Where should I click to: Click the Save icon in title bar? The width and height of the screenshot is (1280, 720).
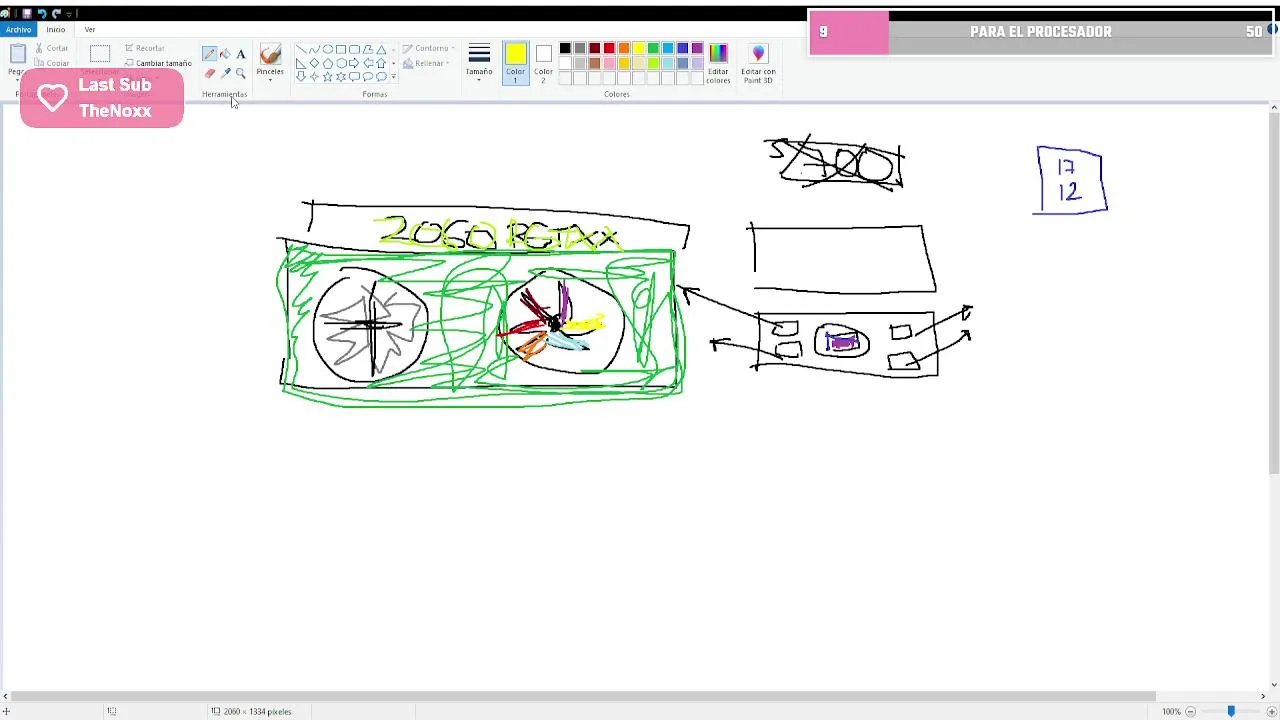coord(27,14)
